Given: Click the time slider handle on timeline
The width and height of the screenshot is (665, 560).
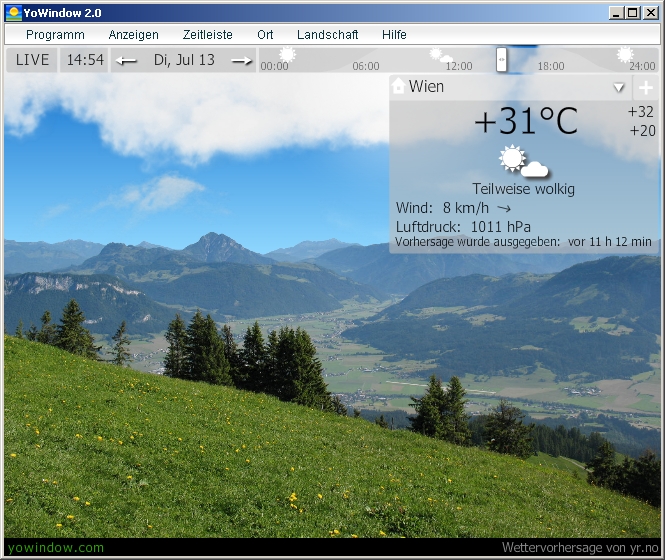Looking at the screenshot, I should pos(501,59).
